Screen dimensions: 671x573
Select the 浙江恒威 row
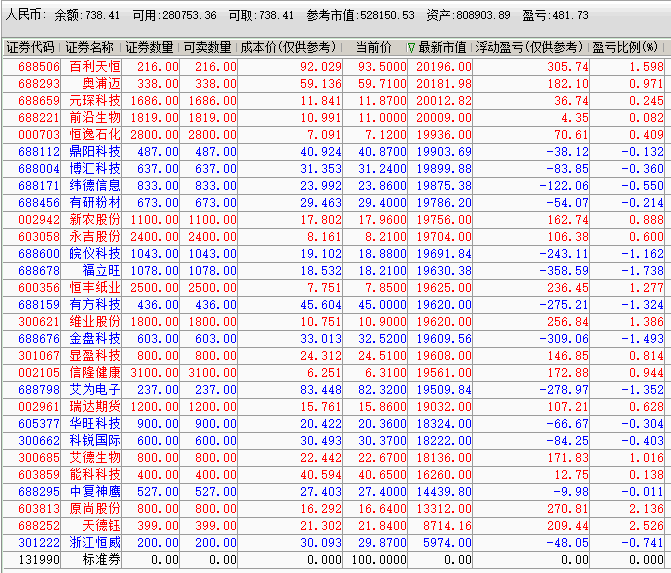[333, 543]
